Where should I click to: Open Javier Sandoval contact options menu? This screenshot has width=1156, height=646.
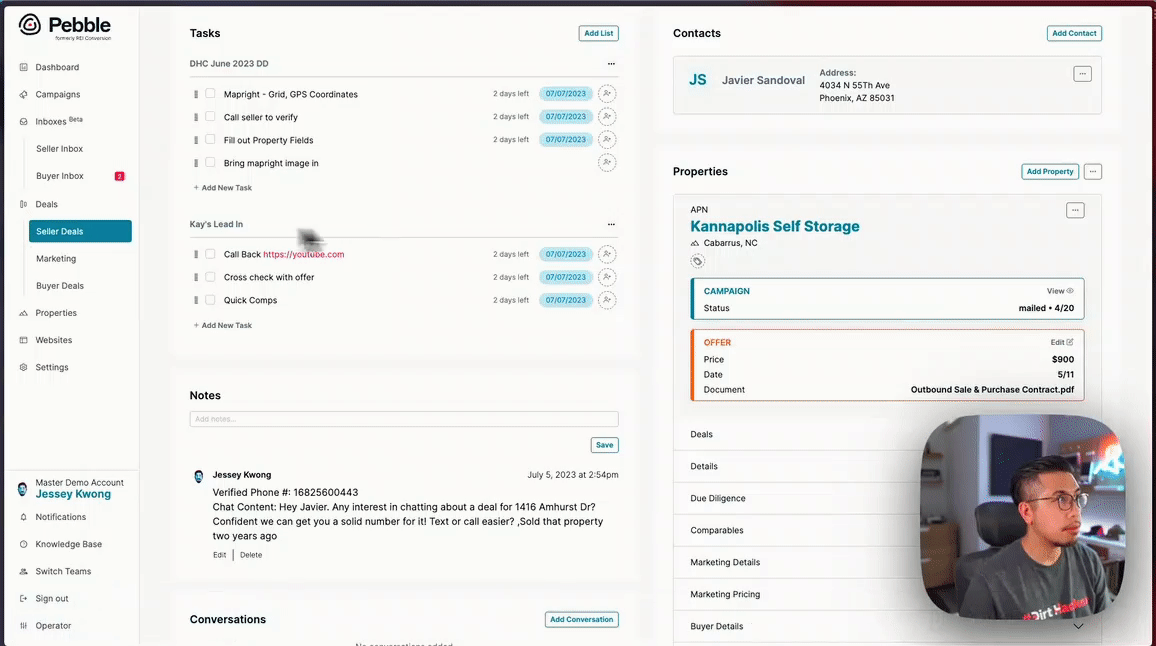pyautogui.click(x=1082, y=74)
